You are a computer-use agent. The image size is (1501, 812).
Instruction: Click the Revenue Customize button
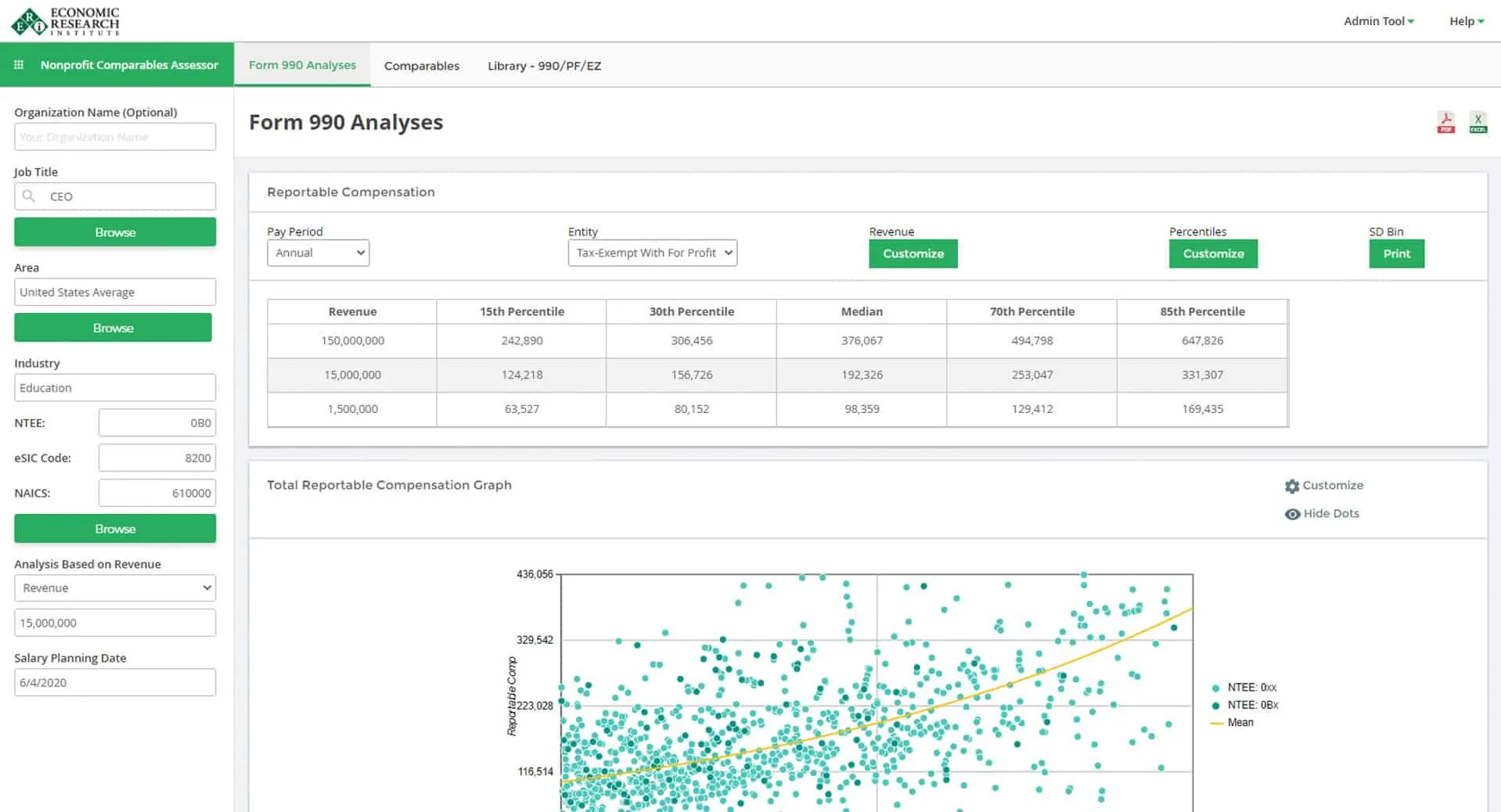(913, 253)
